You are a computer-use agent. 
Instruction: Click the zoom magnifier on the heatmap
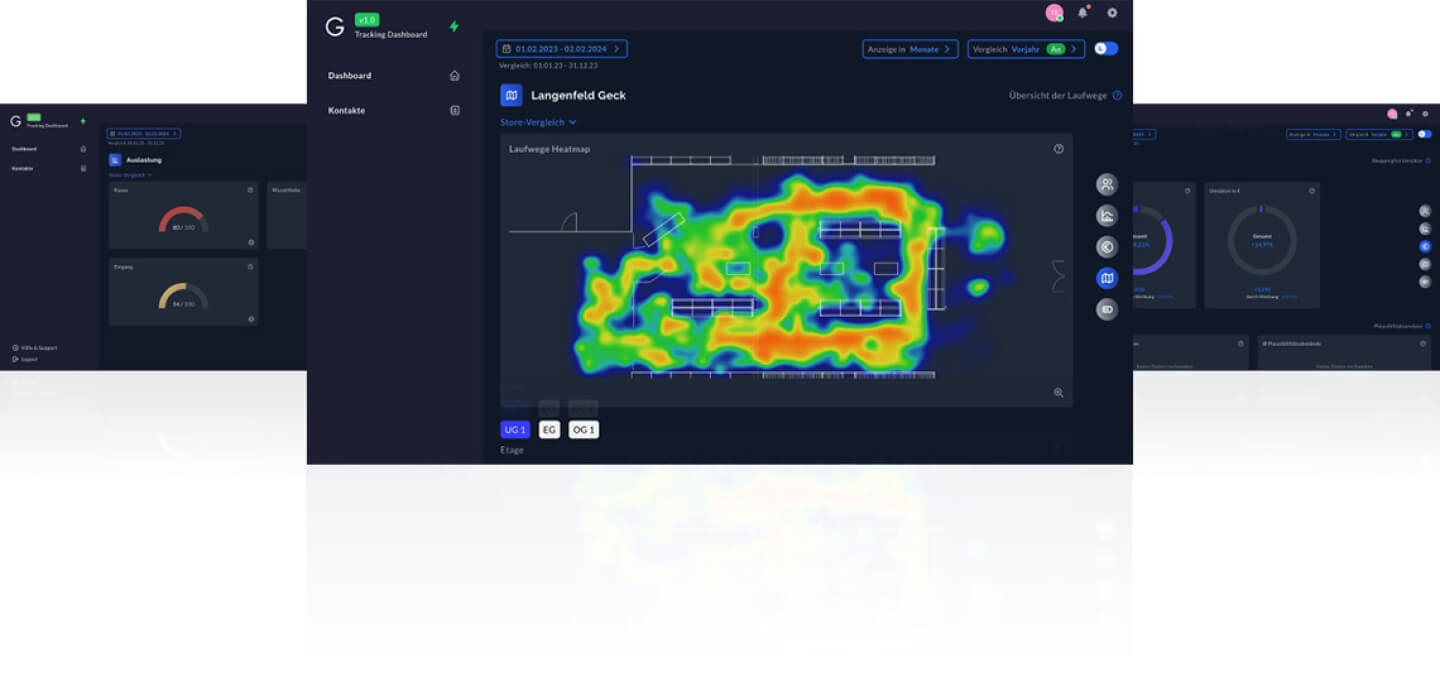coord(1058,393)
